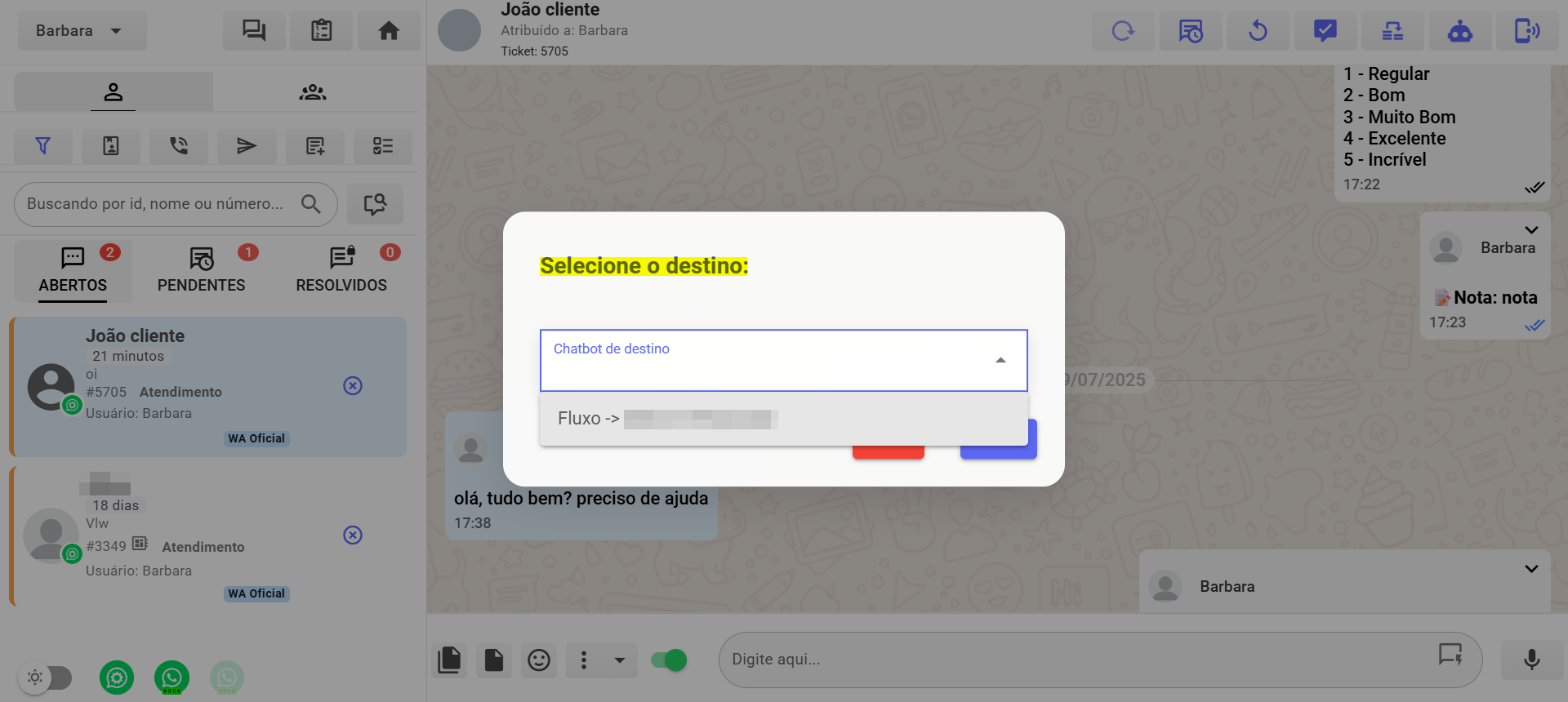This screenshot has width=1568, height=702.
Task: Click the filter funnel icon
Action: pos(43,146)
